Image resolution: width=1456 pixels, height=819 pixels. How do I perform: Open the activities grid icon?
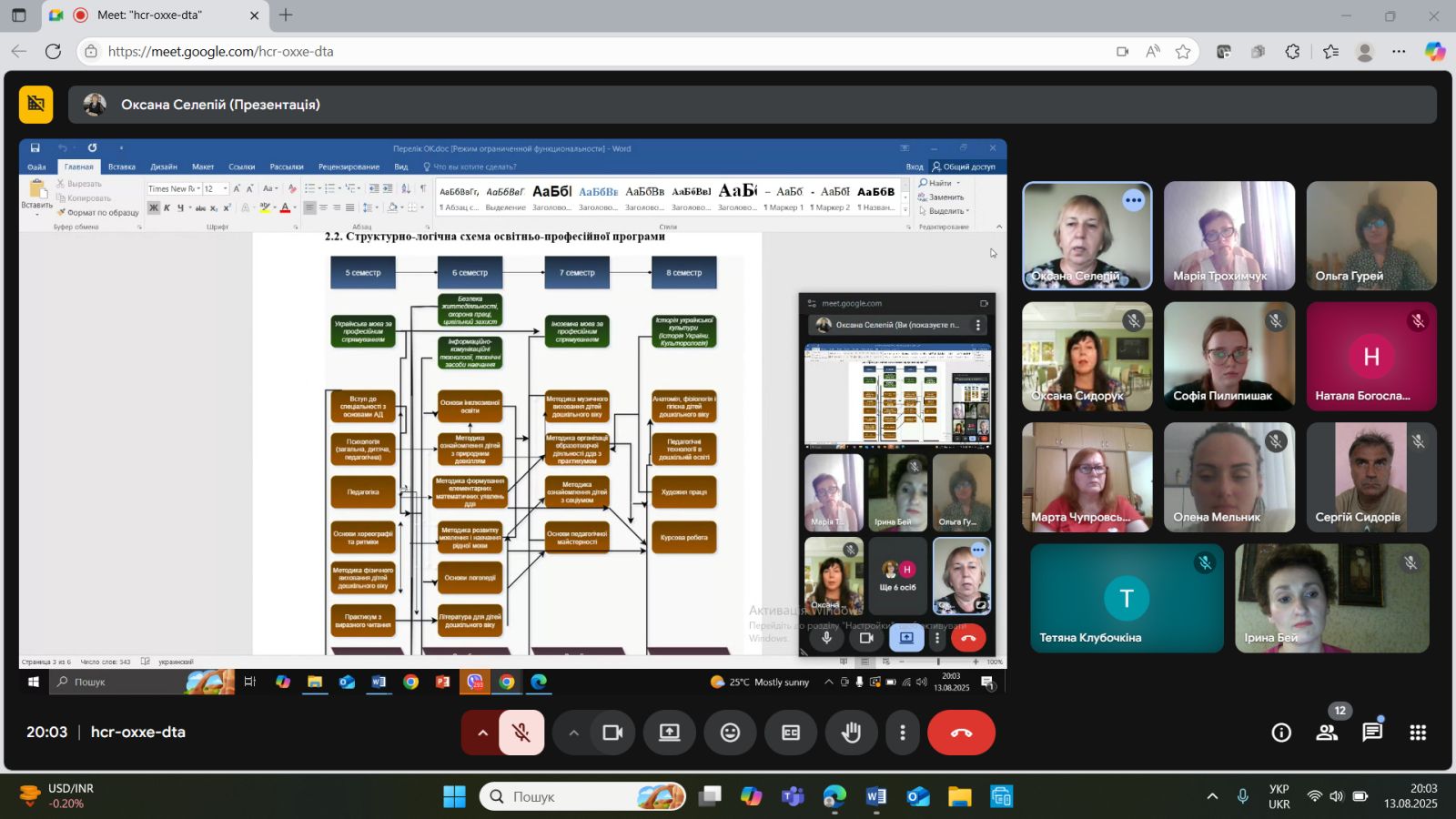[x=1418, y=733]
